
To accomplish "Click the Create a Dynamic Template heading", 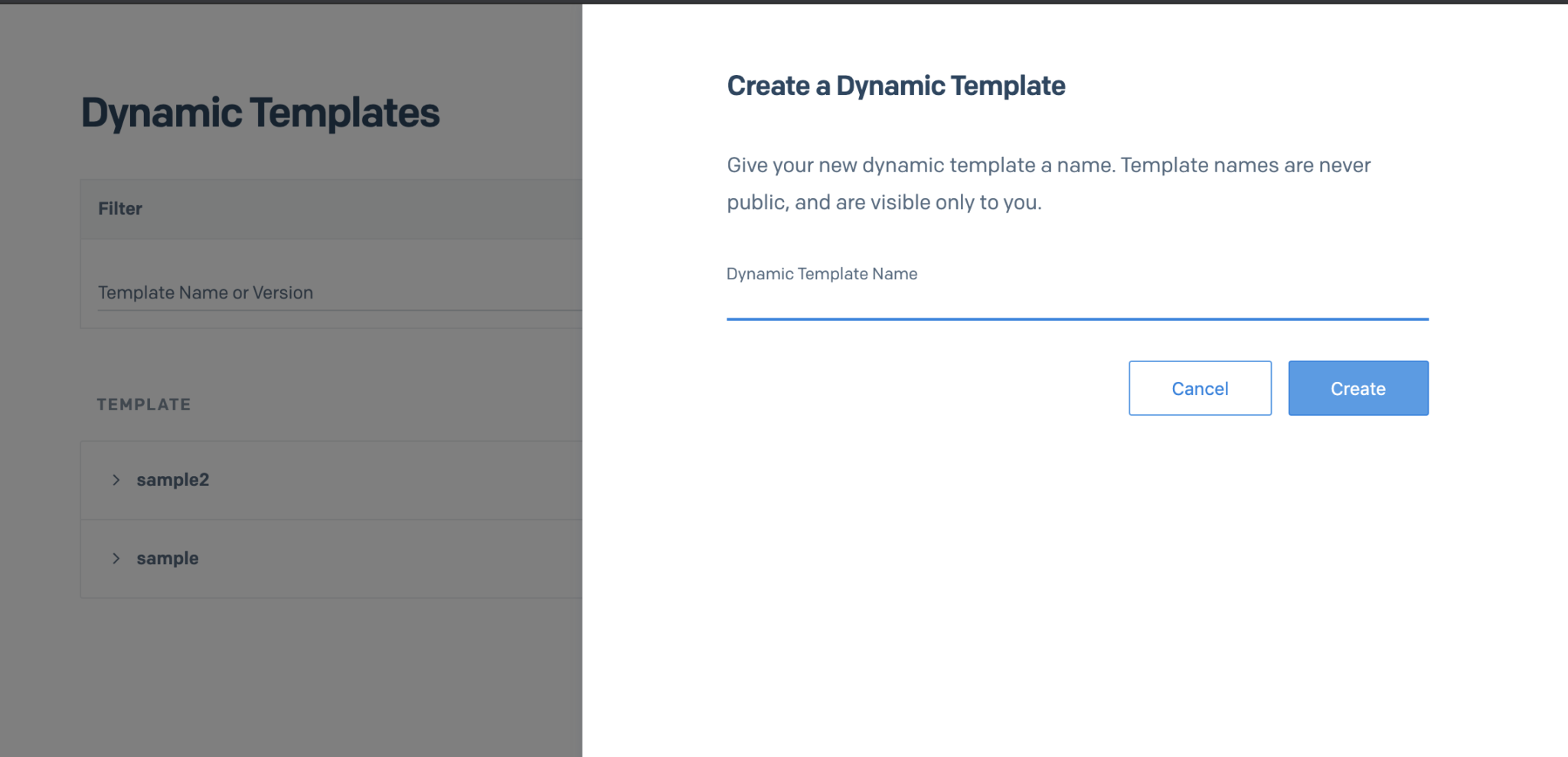I will click(895, 85).
